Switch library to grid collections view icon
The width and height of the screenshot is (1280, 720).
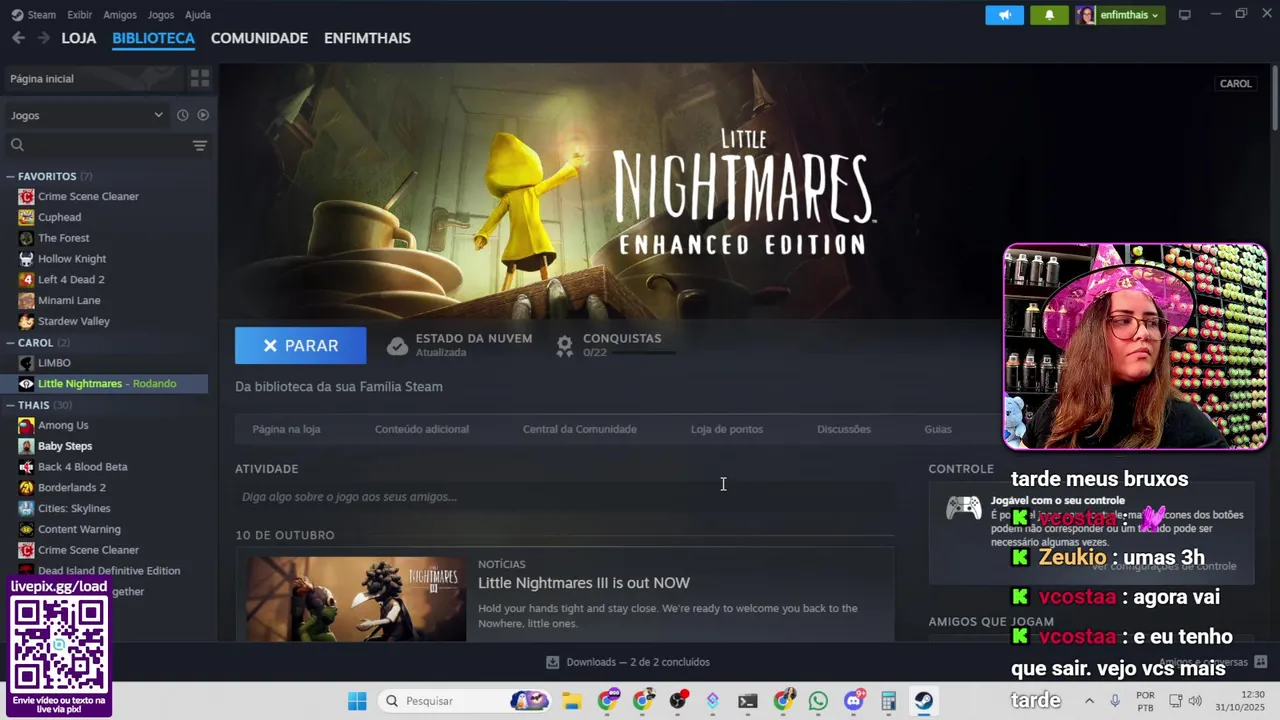click(x=200, y=78)
